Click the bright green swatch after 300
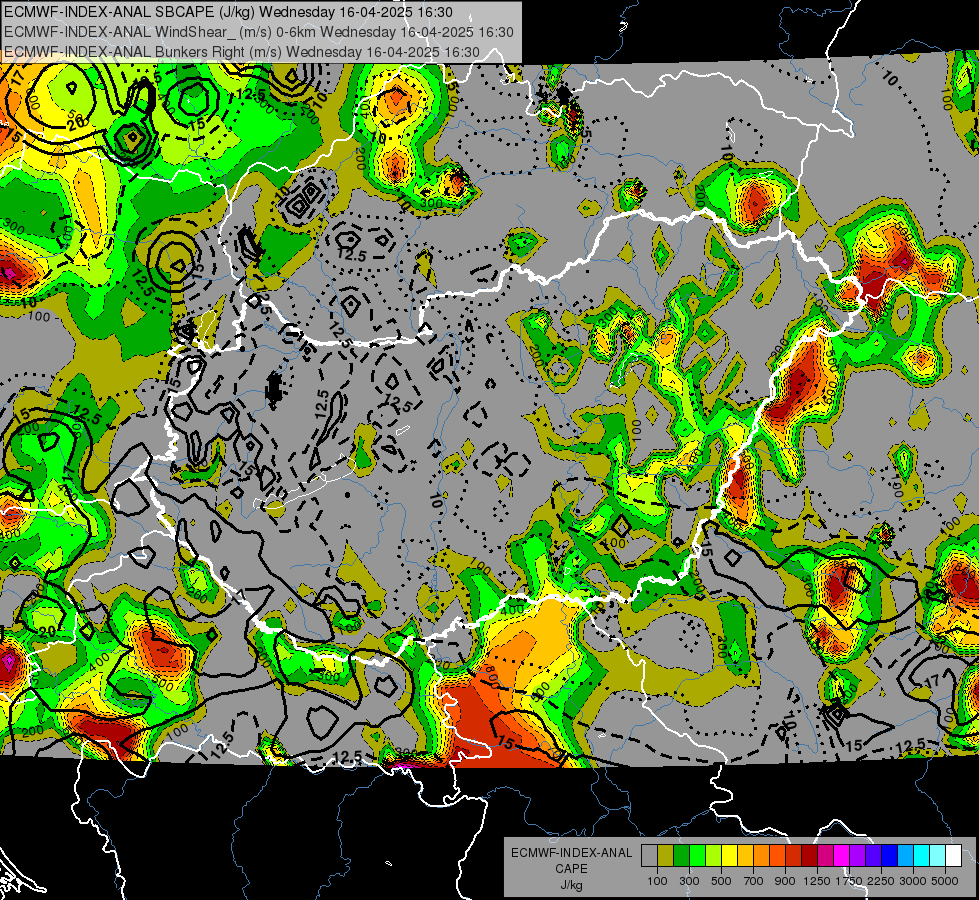Viewport: 979px width, 900px height. click(697, 856)
